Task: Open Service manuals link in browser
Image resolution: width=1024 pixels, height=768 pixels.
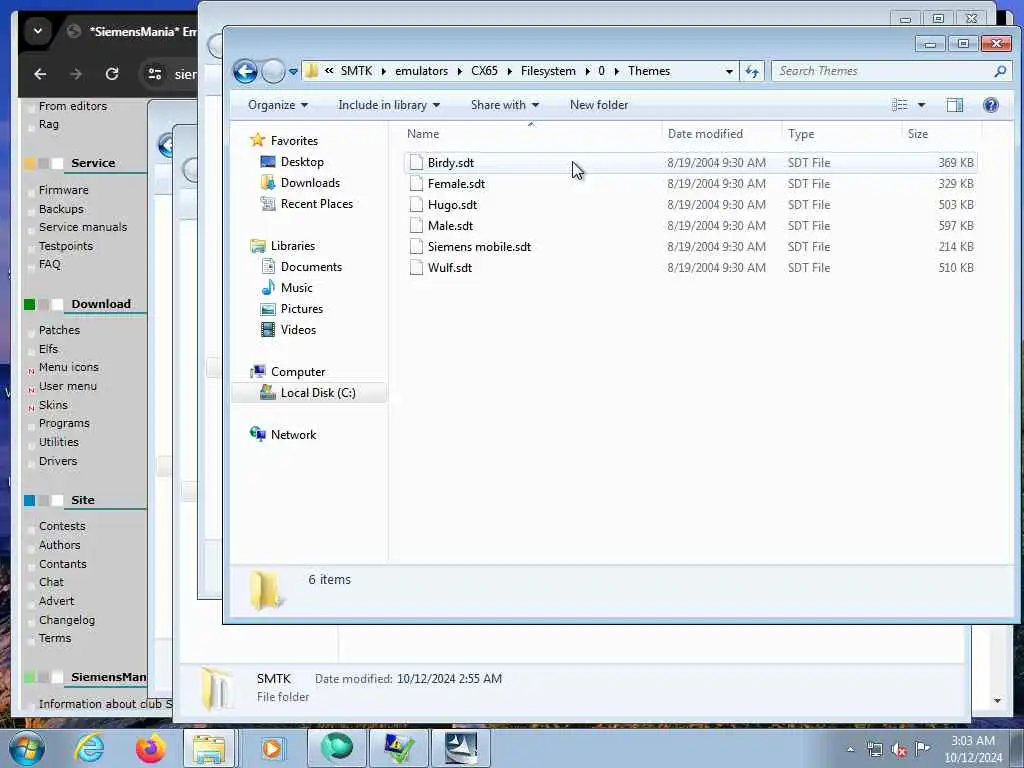Action: coord(83,227)
